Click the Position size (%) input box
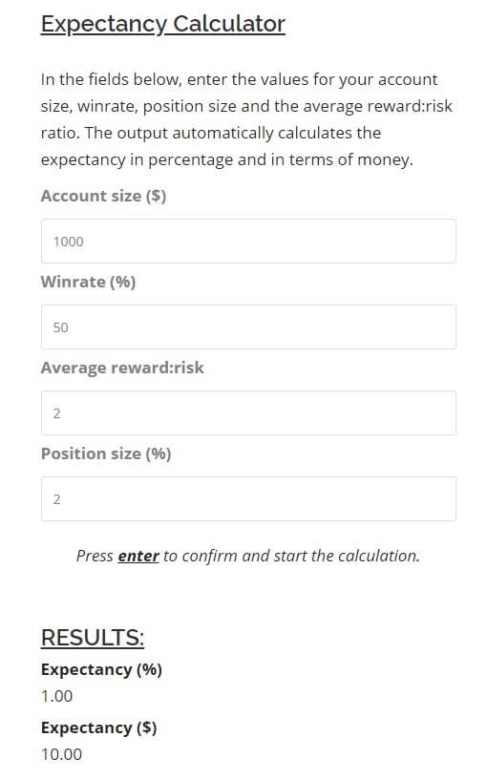The width and height of the screenshot is (487, 780). click(x=248, y=499)
